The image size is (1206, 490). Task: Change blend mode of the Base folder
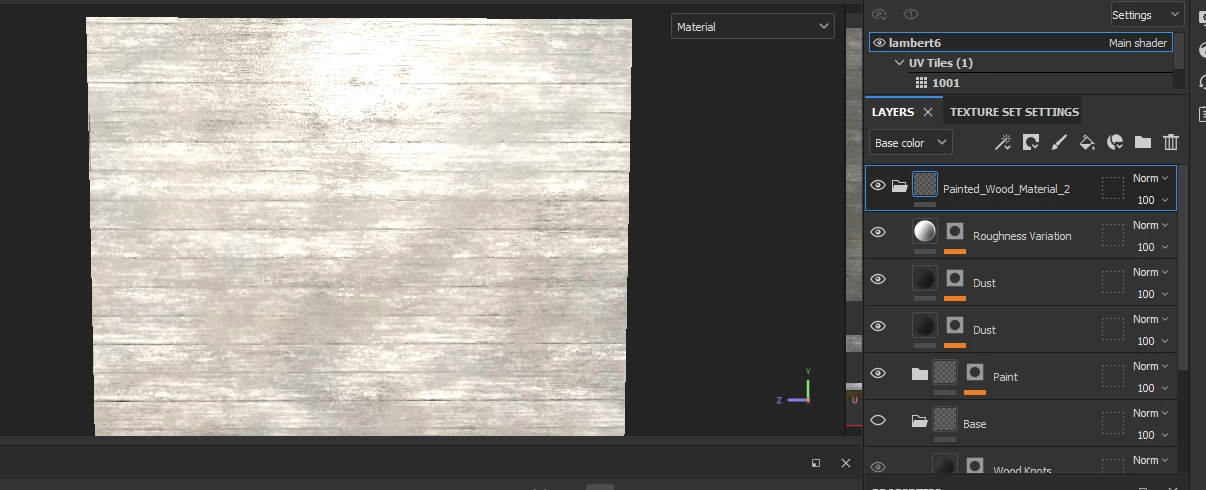(1150, 414)
